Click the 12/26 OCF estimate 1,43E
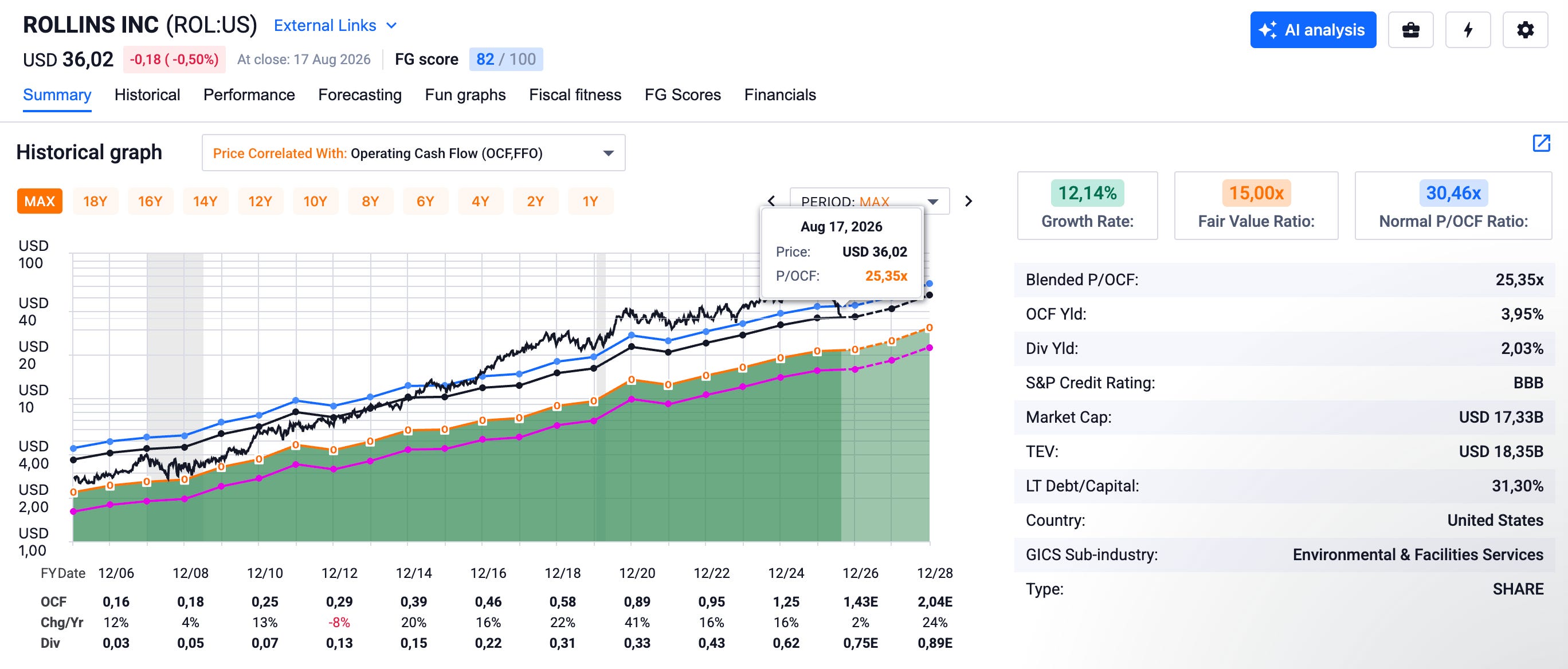The image size is (1568, 669). point(861,601)
